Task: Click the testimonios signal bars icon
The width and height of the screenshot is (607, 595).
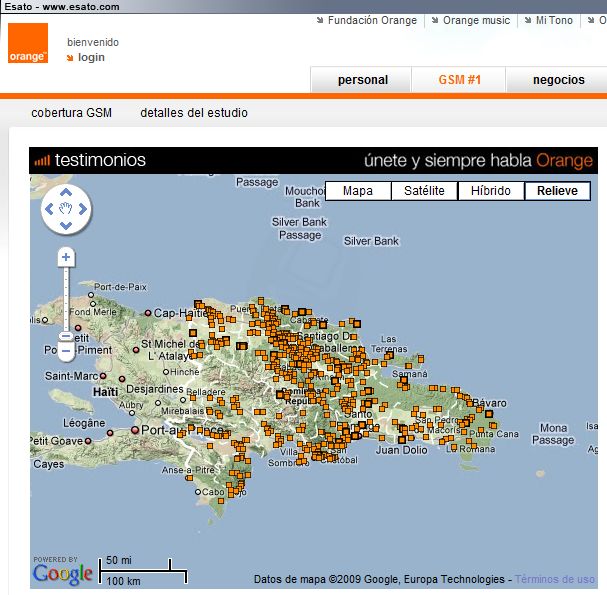Action: pos(42,160)
